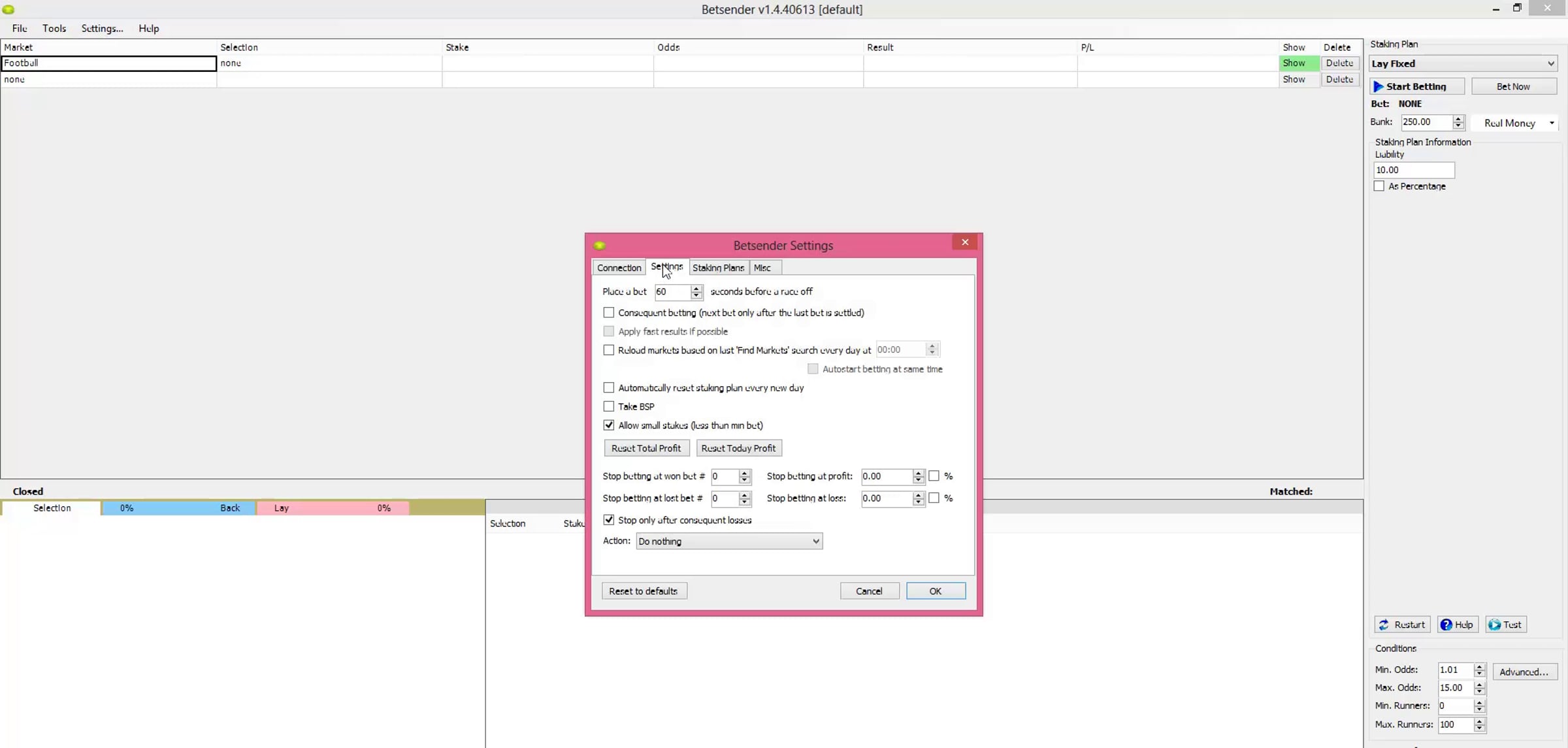Click the Restart refresh icon button

point(1384,625)
